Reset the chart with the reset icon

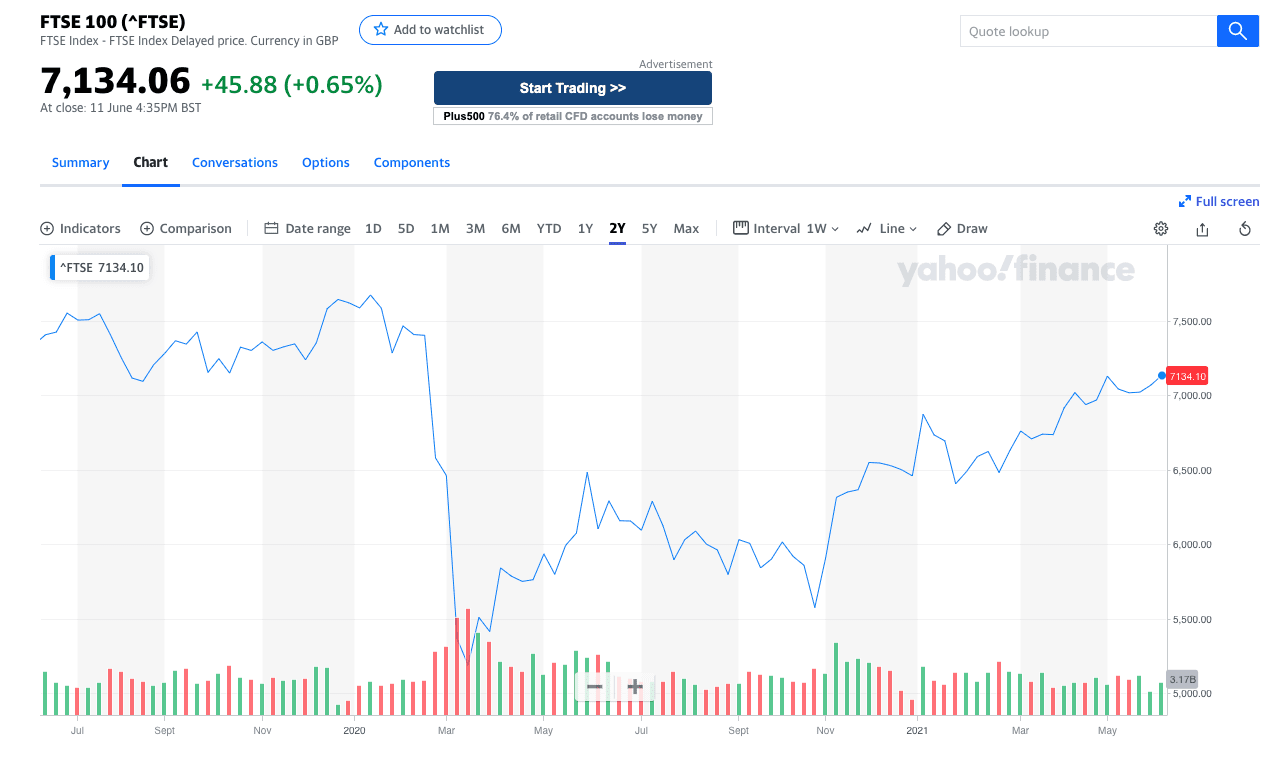point(1245,229)
